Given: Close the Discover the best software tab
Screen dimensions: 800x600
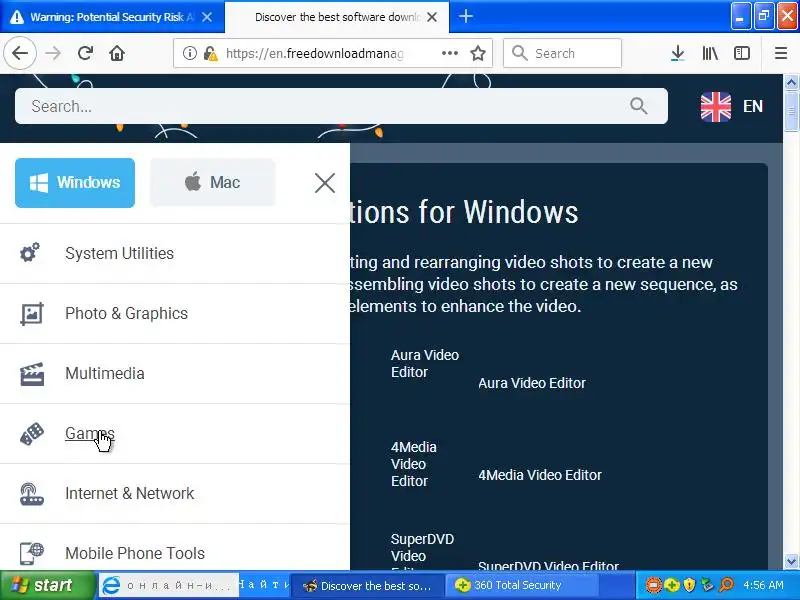Looking at the screenshot, I should pos(432,17).
